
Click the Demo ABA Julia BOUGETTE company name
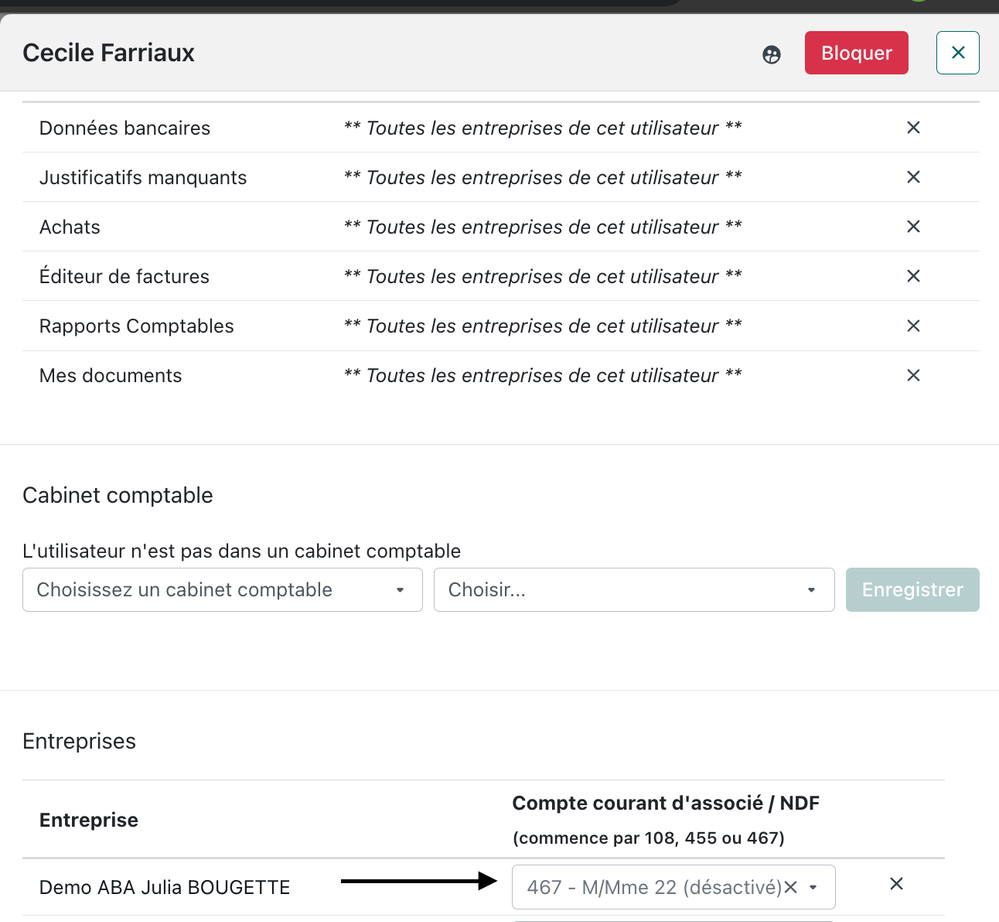click(x=165, y=887)
